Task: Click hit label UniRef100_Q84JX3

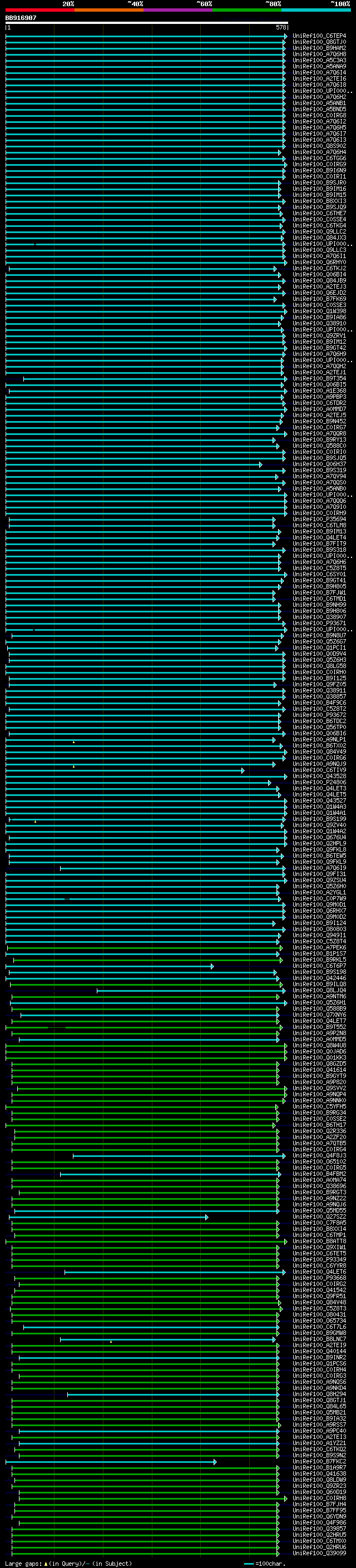Action: (x=319, y=238)
